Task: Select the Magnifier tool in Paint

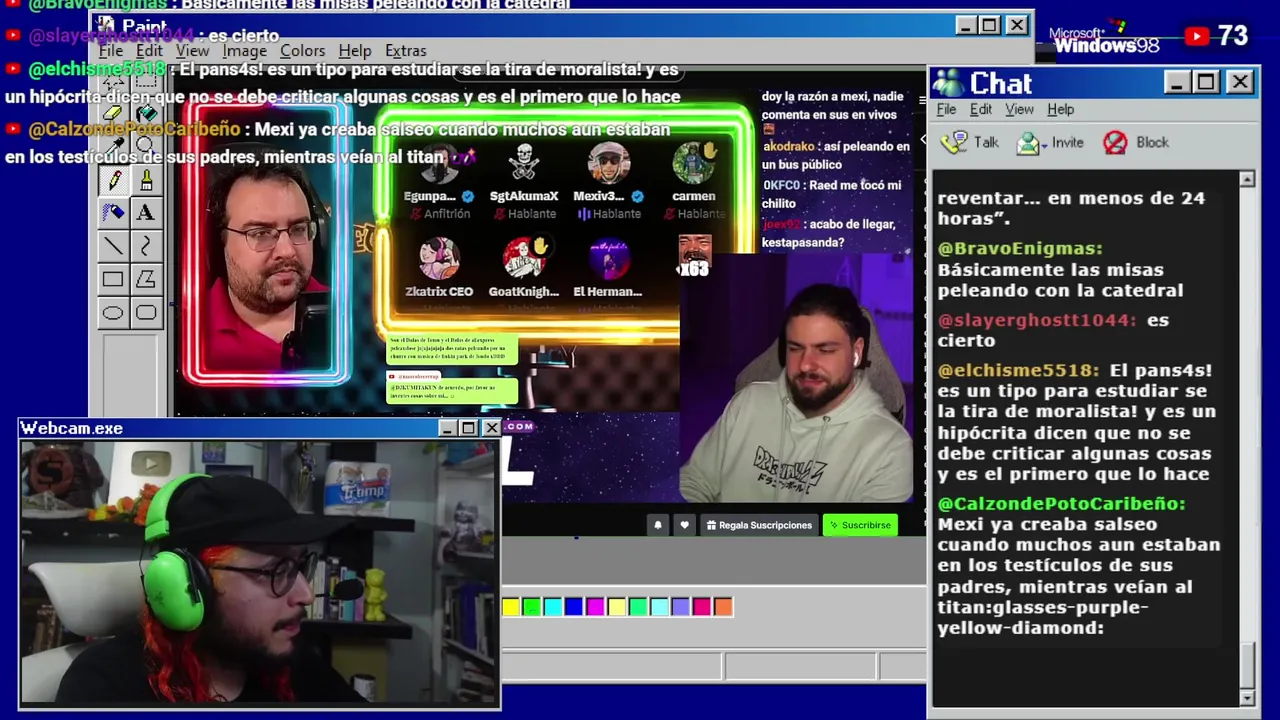Action: click(146, 147)
